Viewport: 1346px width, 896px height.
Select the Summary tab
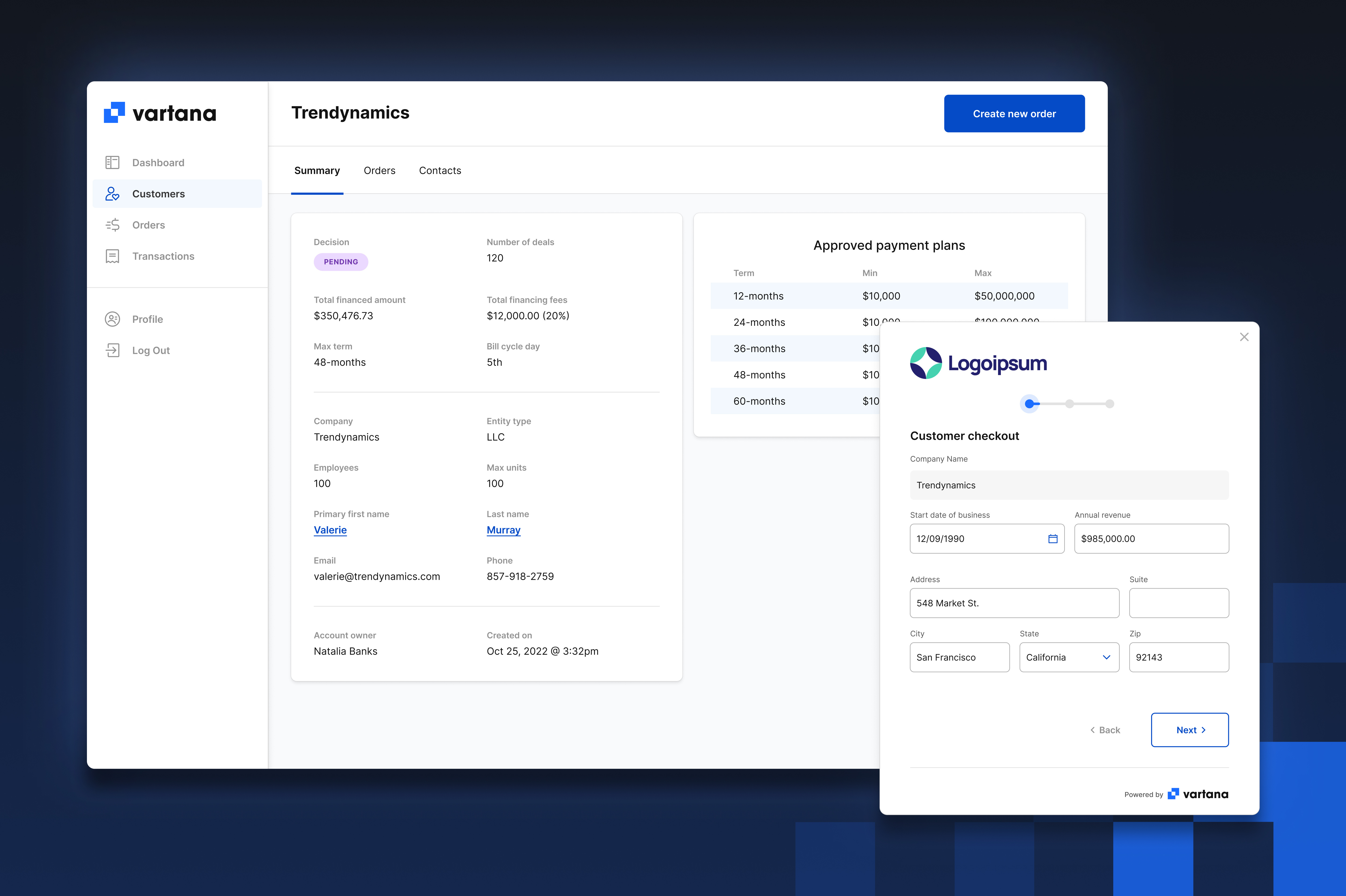click(x=317, y=171)
